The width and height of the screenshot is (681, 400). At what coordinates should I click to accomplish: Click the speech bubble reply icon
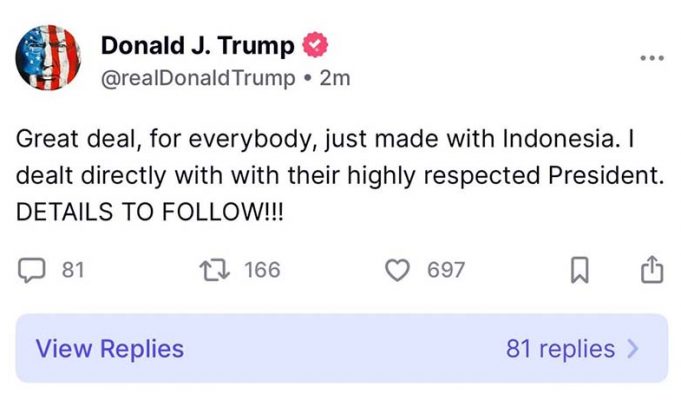31,270
